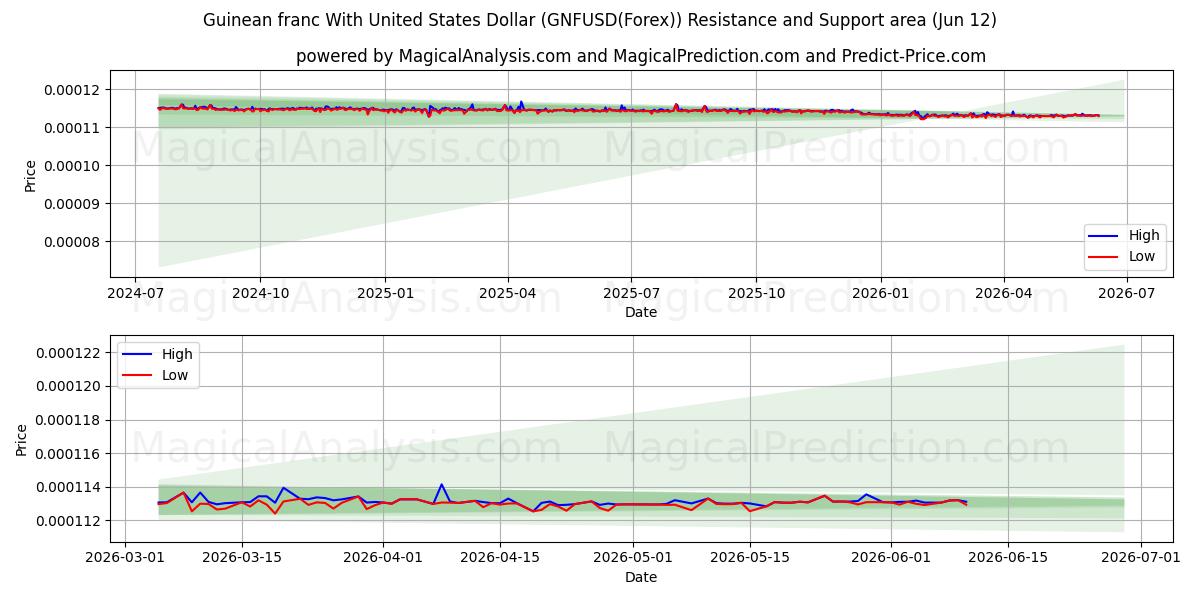
Task: Click the 2025-10 tick label
Action: 756,293
